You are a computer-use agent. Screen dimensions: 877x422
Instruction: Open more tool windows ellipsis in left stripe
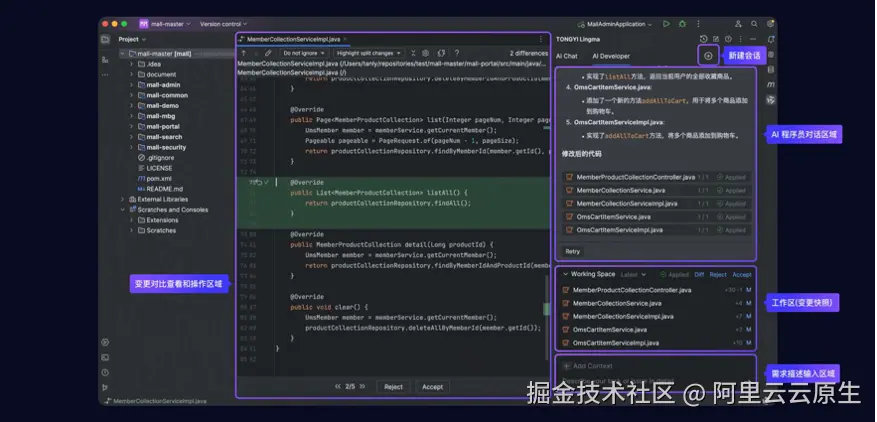(105, 74)
